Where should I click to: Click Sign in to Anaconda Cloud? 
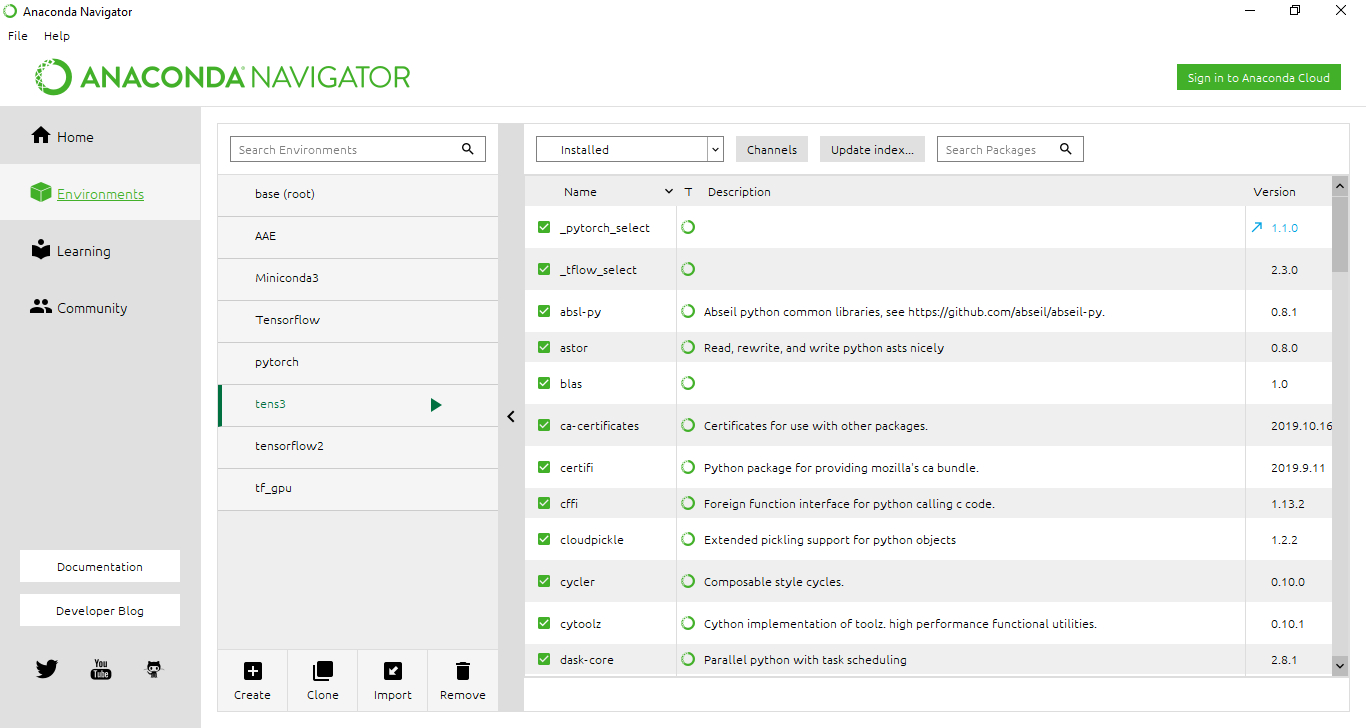pyautogui.click(x=1259, y=78)
